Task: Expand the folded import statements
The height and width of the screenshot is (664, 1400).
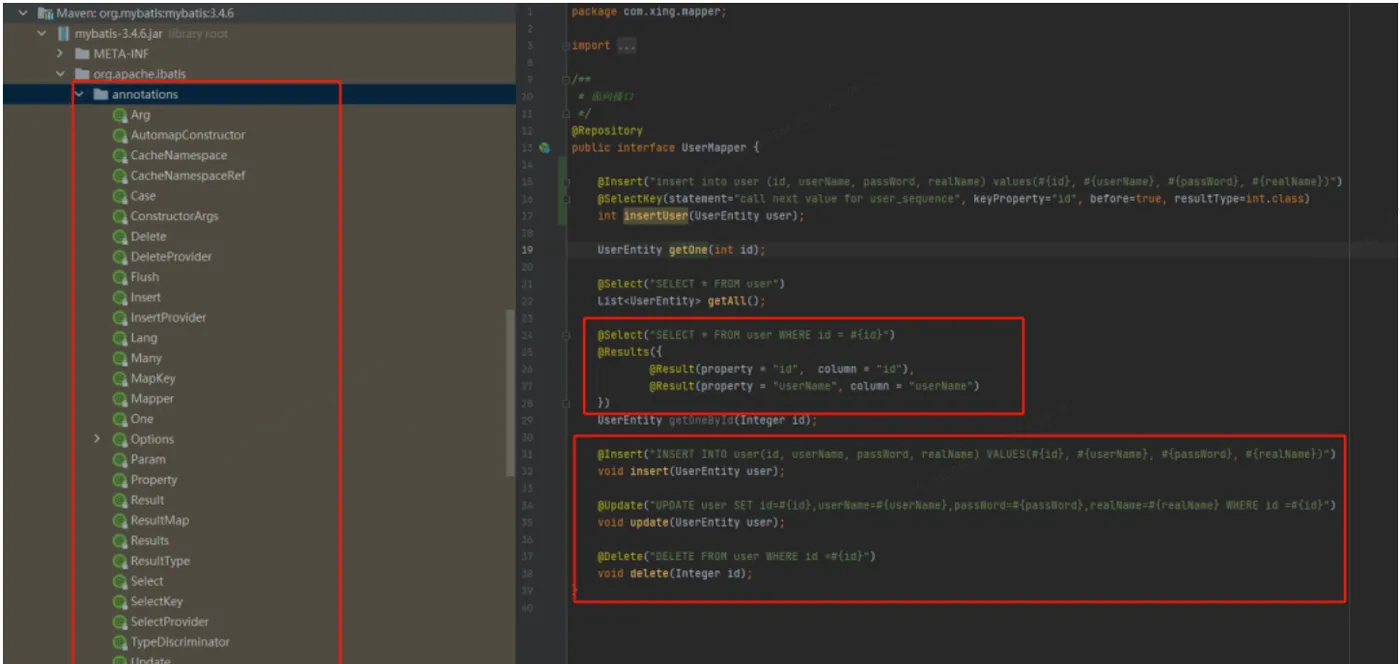Action: click(x=627, y=46)
